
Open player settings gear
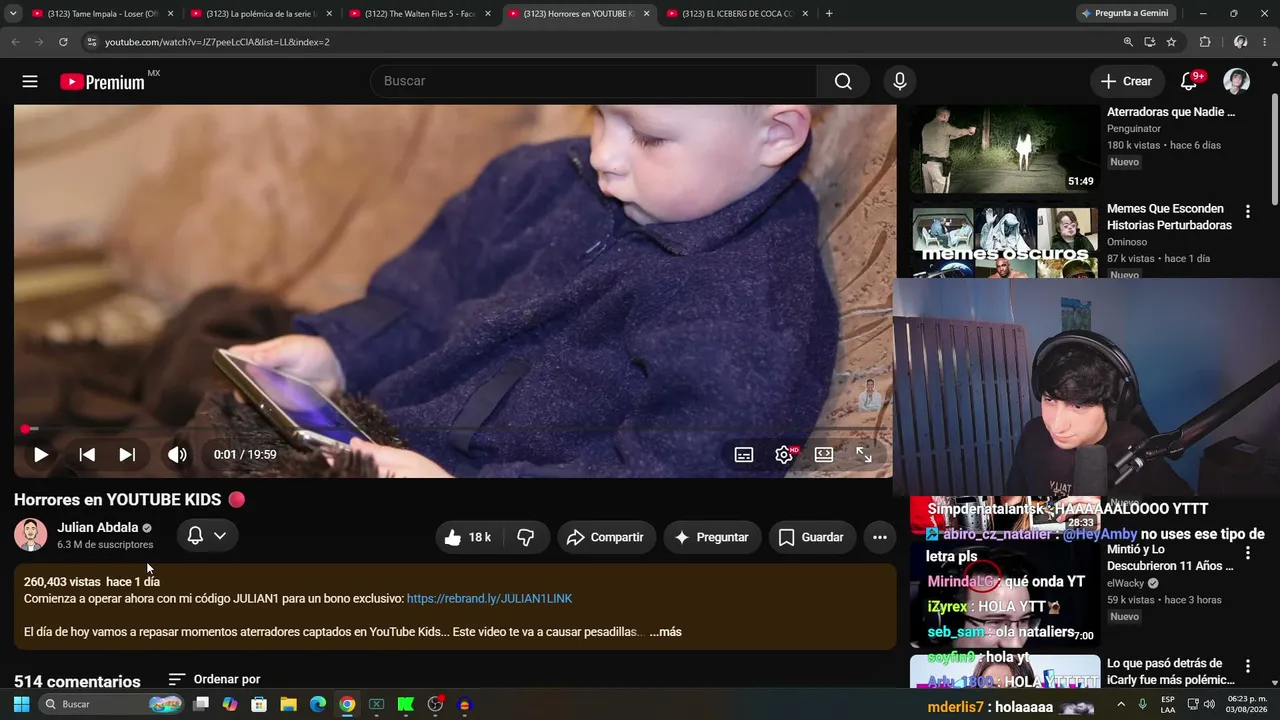tap(784, 454)
